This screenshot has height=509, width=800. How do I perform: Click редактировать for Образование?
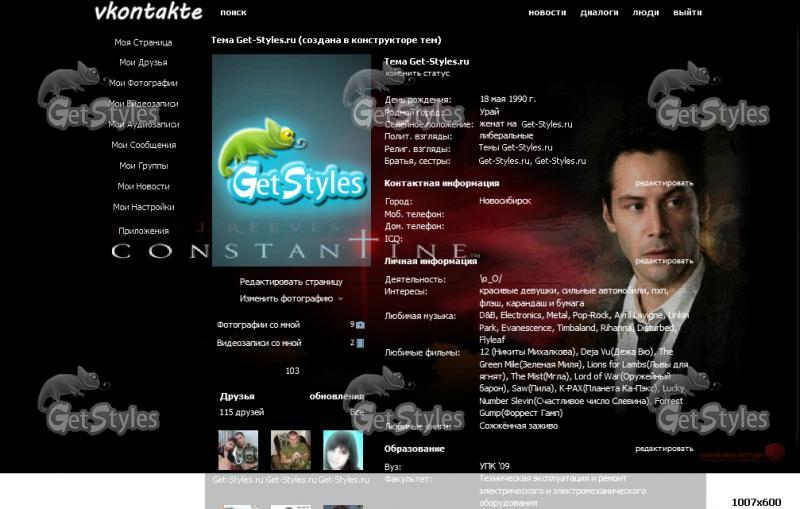point(664,448)
